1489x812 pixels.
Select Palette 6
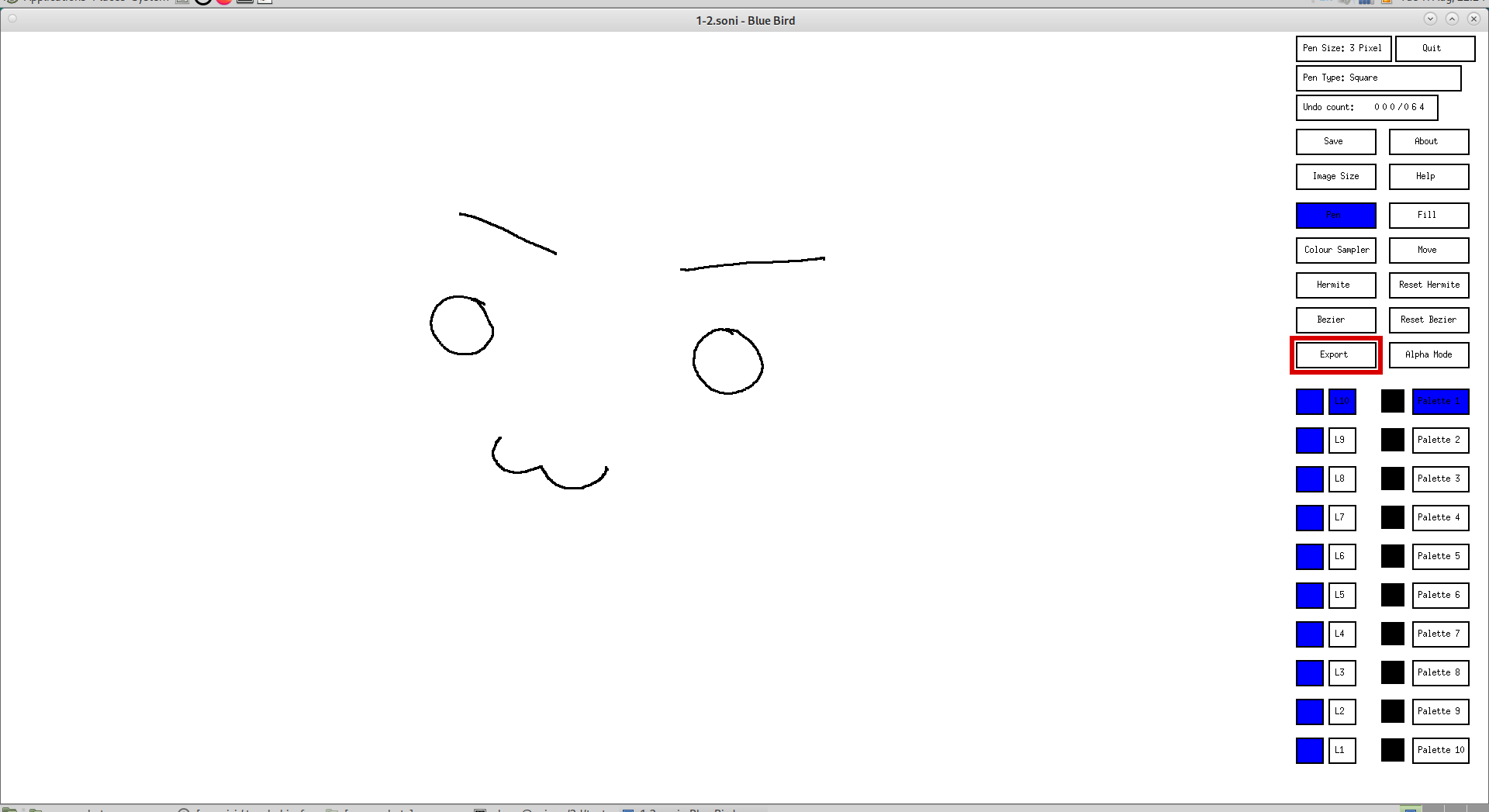(1440, 595)
